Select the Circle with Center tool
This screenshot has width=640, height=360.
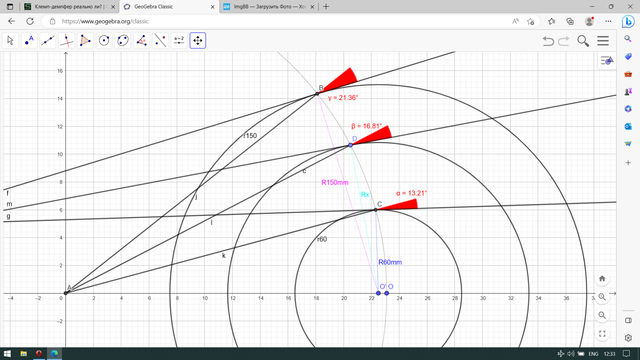(x=104, y=40)
